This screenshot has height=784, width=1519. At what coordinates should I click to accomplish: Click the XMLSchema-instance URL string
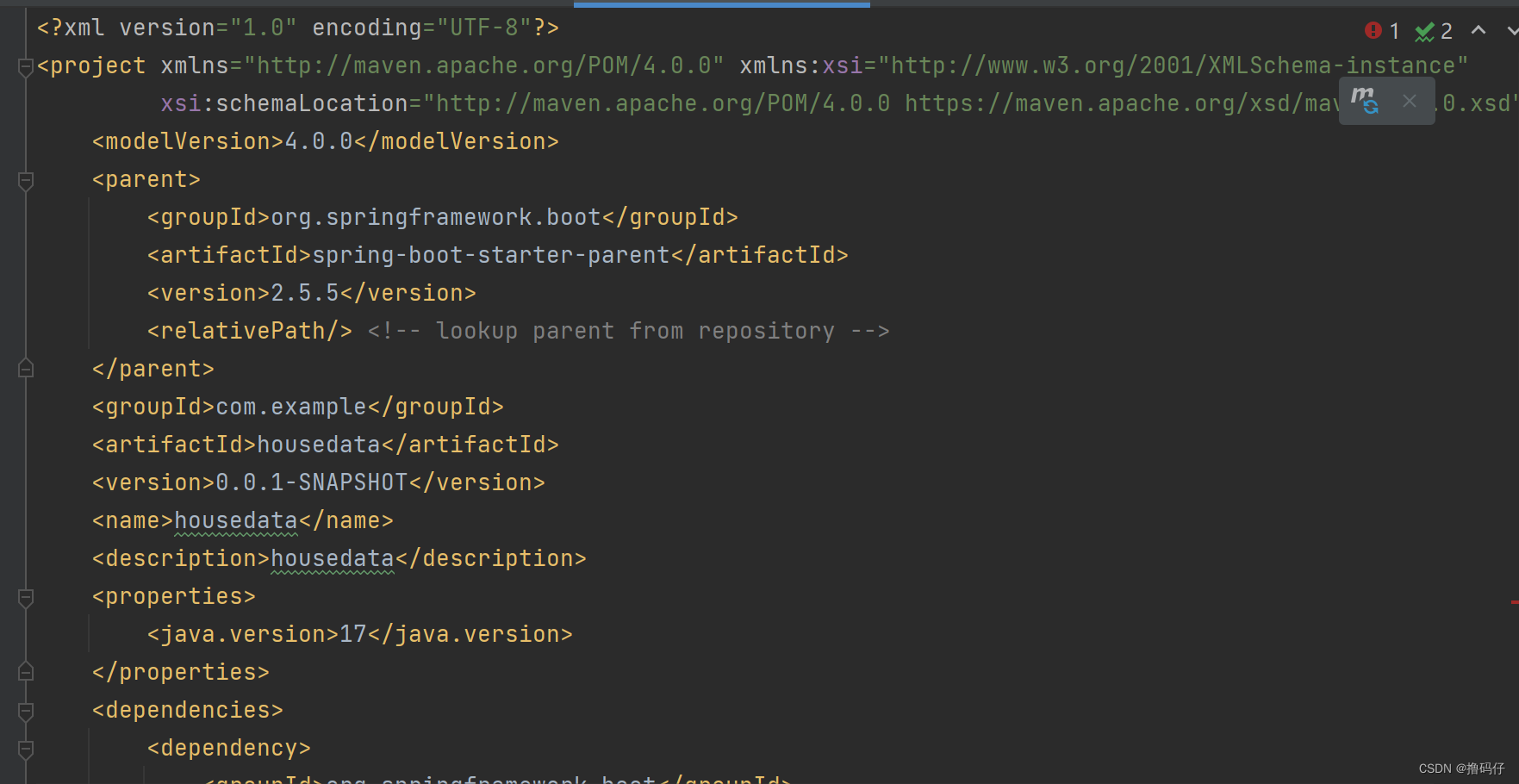[1173, 65]
